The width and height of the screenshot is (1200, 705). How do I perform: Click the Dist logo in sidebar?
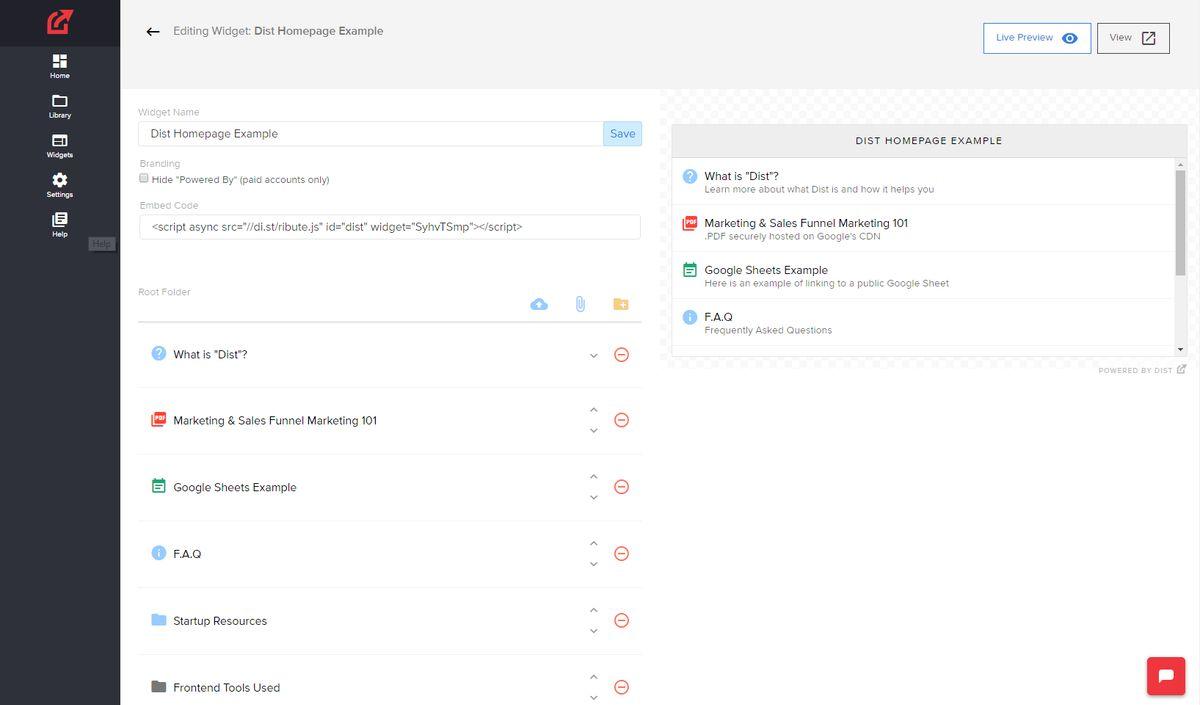(x=60, y=21)
